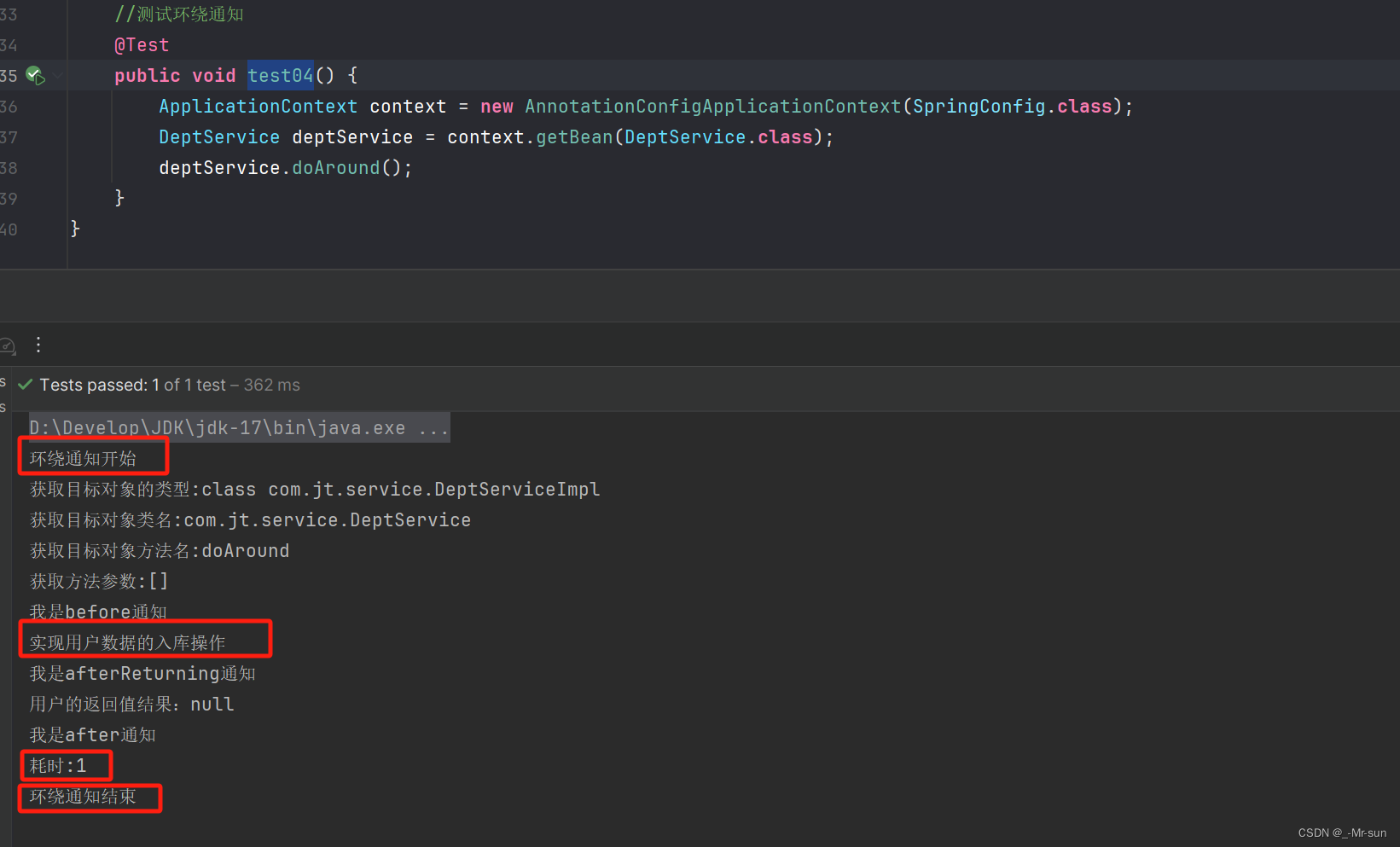This screenshot has width=1400, height=847.
Task: Click console line '获取目标对象类名:com.jt.service.DeptService'
Action: [250, 520]
